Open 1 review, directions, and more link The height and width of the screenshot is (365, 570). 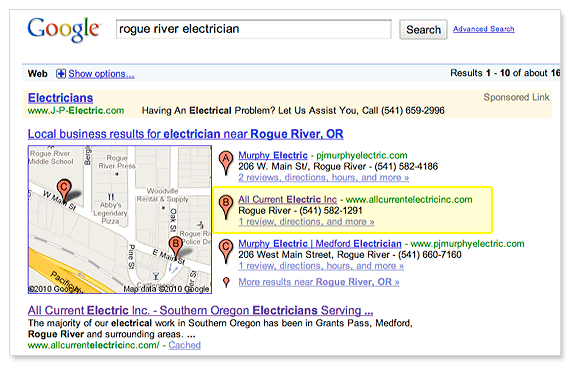pyautogui.click(x=306, y=222)
